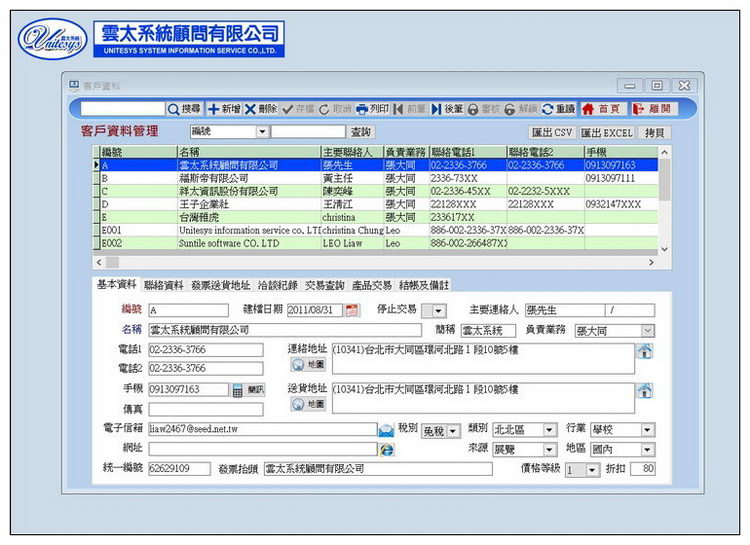The width and height of the screenshot is (750, 545).
Task: Click the 搜尋 search magnifier button
Action: tap(184, 108)
